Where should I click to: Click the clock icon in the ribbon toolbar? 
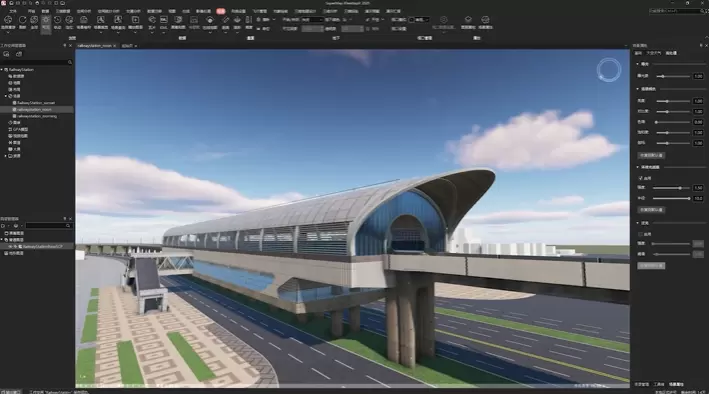[57, 20]
